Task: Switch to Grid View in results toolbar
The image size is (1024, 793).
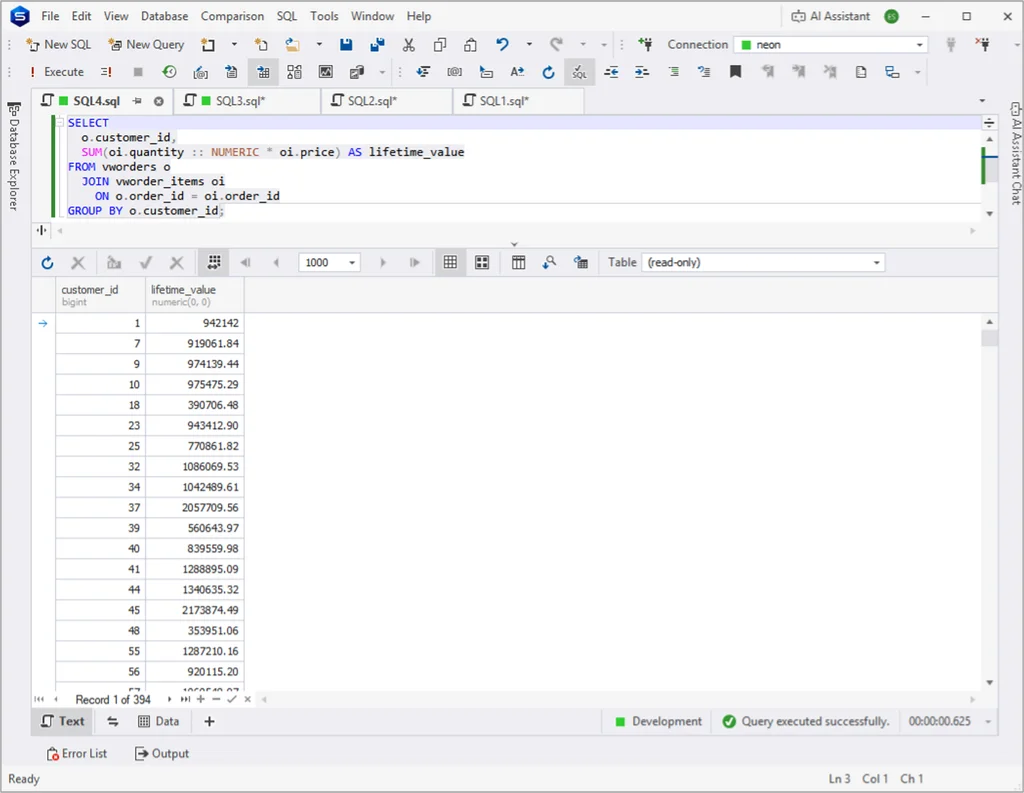Action: (x=450, y=263)
